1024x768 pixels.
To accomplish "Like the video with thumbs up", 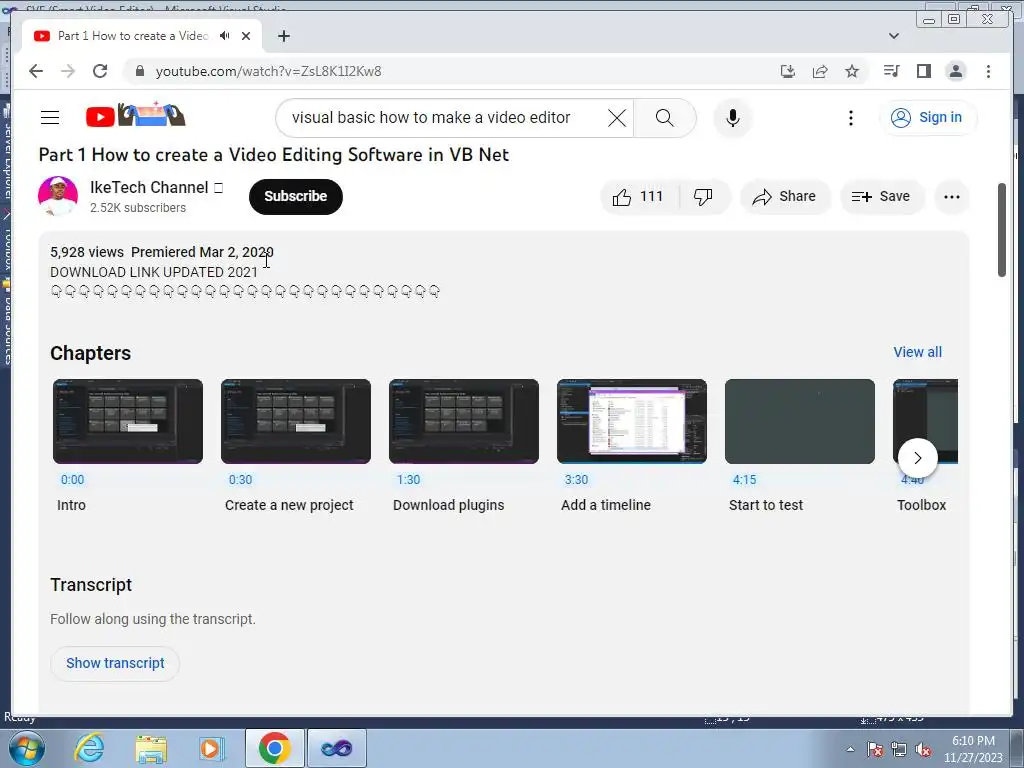I will (638, 197).
